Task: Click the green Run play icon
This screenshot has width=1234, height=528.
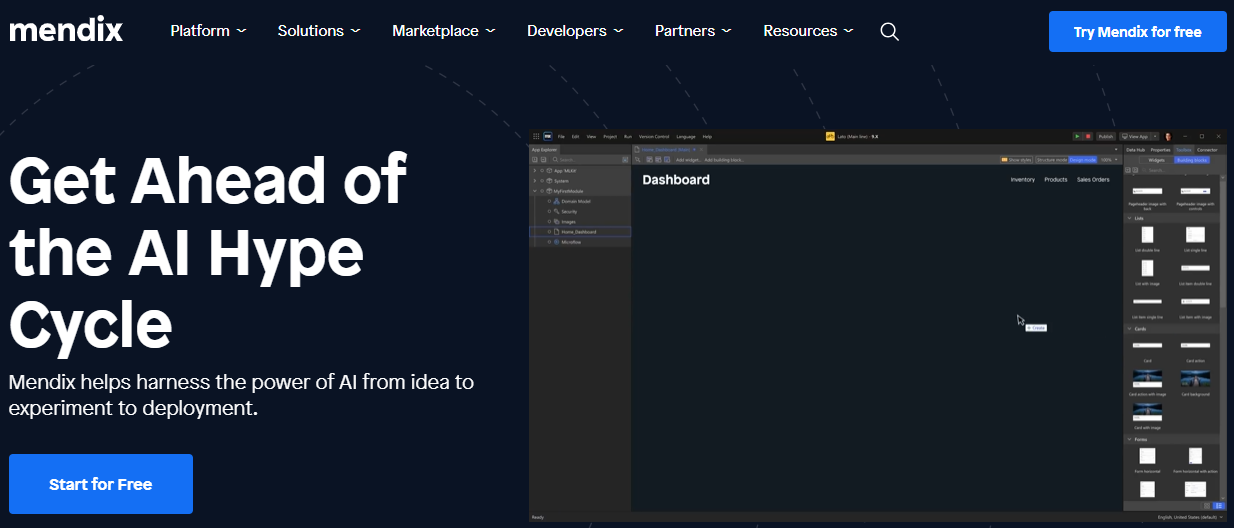Action: point(1077,136)
